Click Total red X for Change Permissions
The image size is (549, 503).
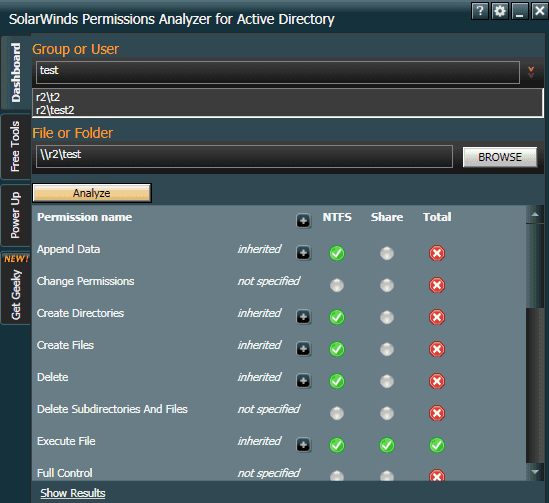click(x=437, y=285)
